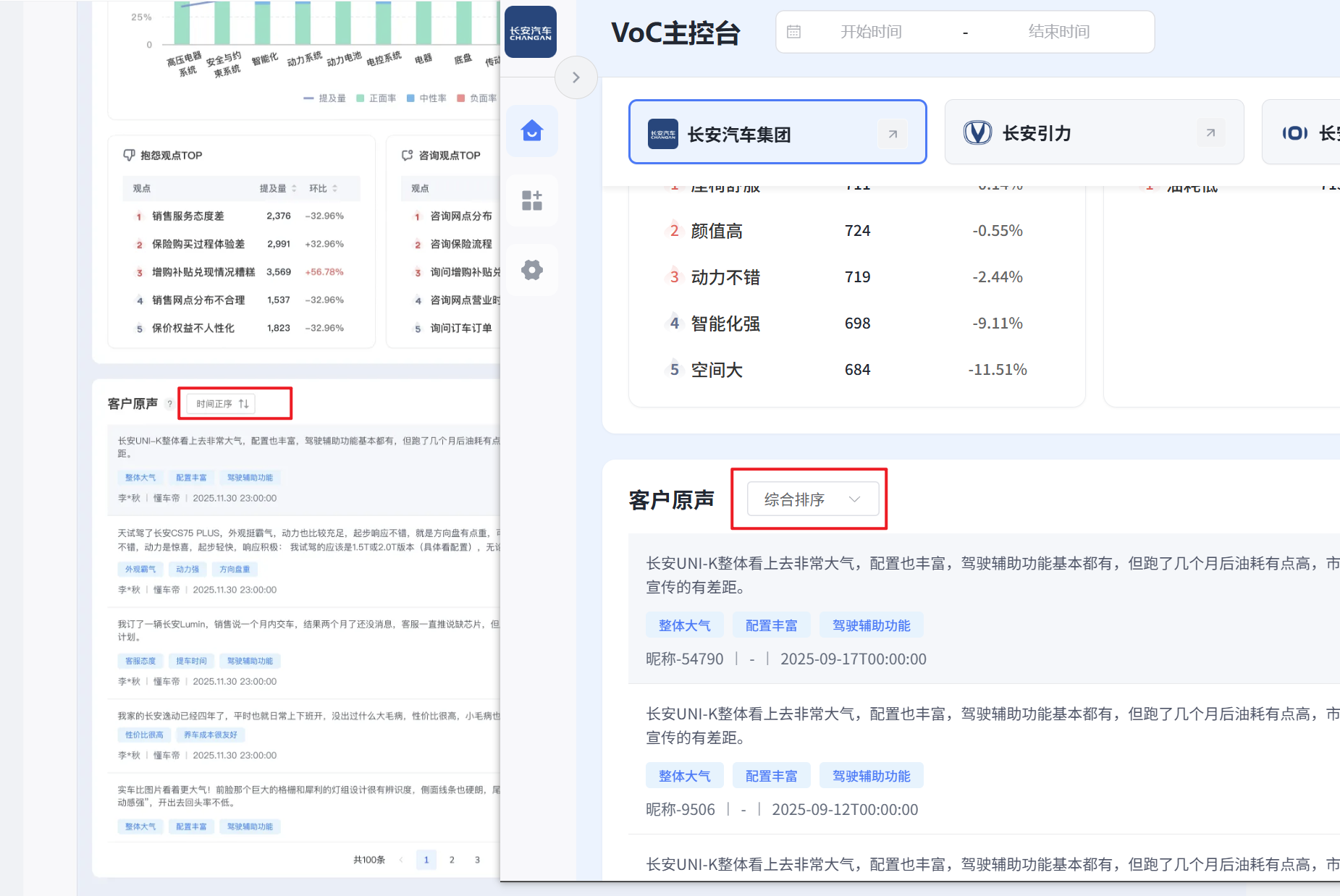Go to page 3 in left pagination
Viewport: 1340px width, 896px height.
(x=477, y=860)
